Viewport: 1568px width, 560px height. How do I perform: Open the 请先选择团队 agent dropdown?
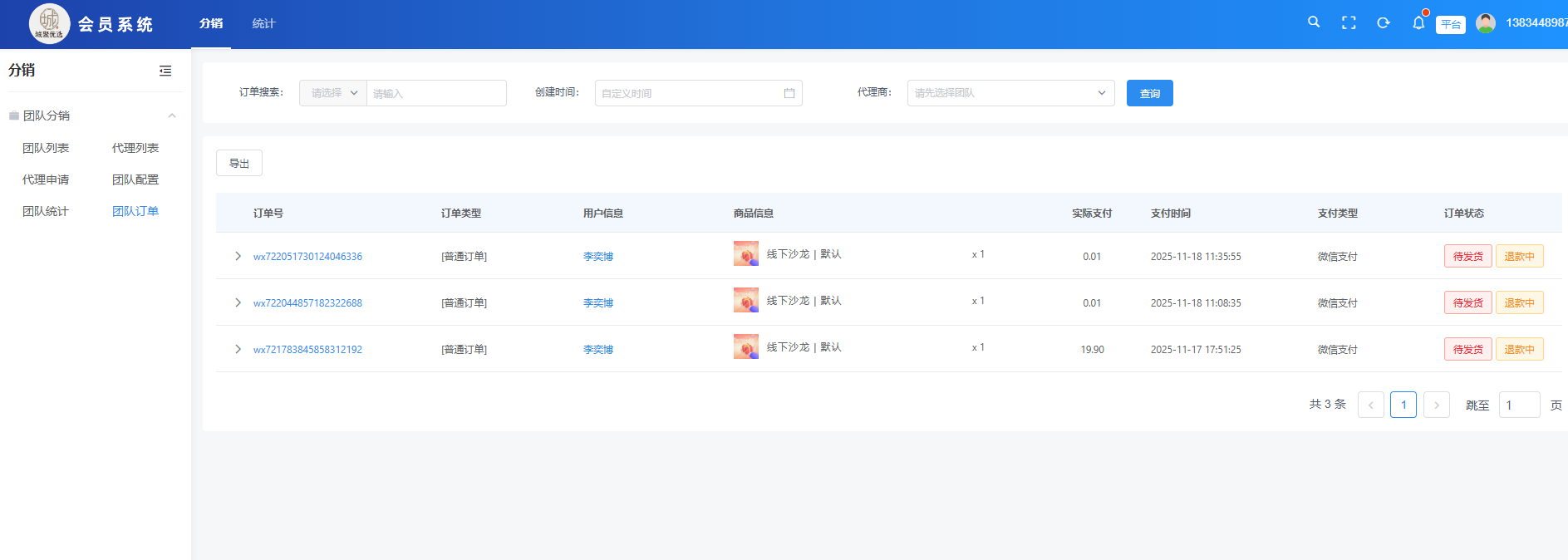click(1010, 93)
